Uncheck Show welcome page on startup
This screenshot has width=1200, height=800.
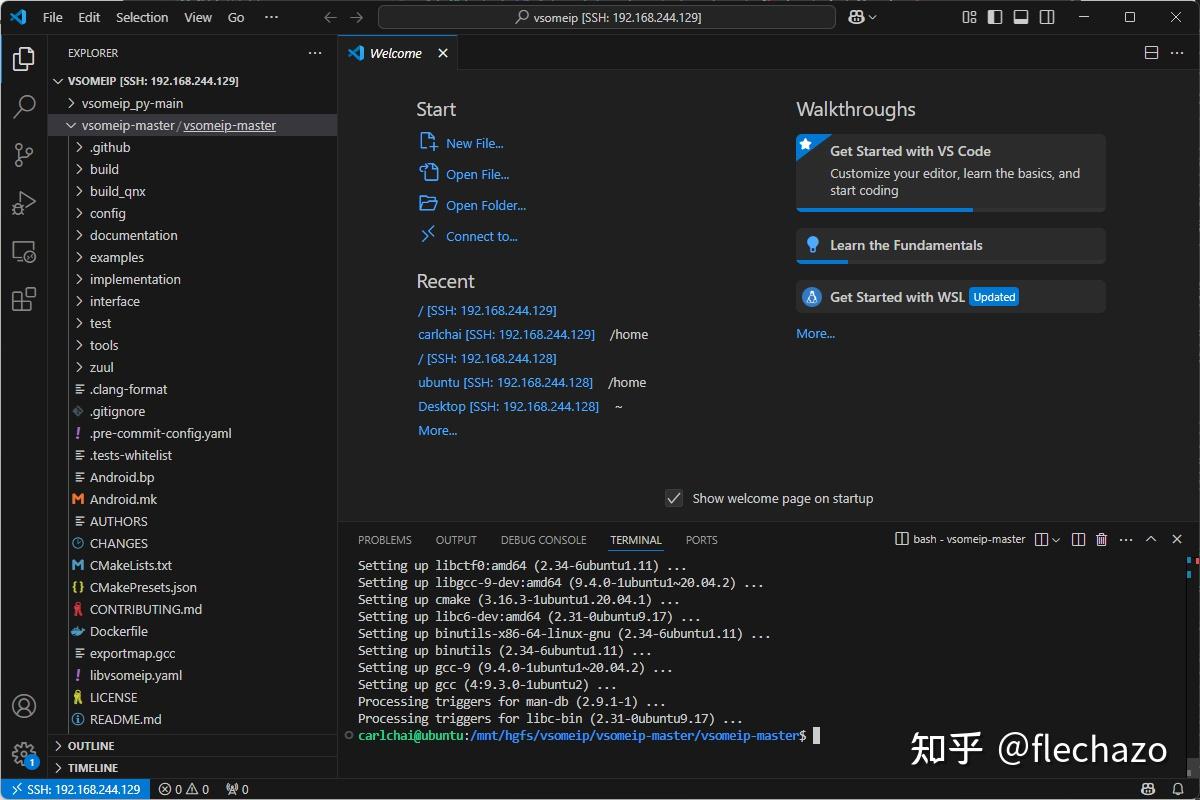coord(674,497)
